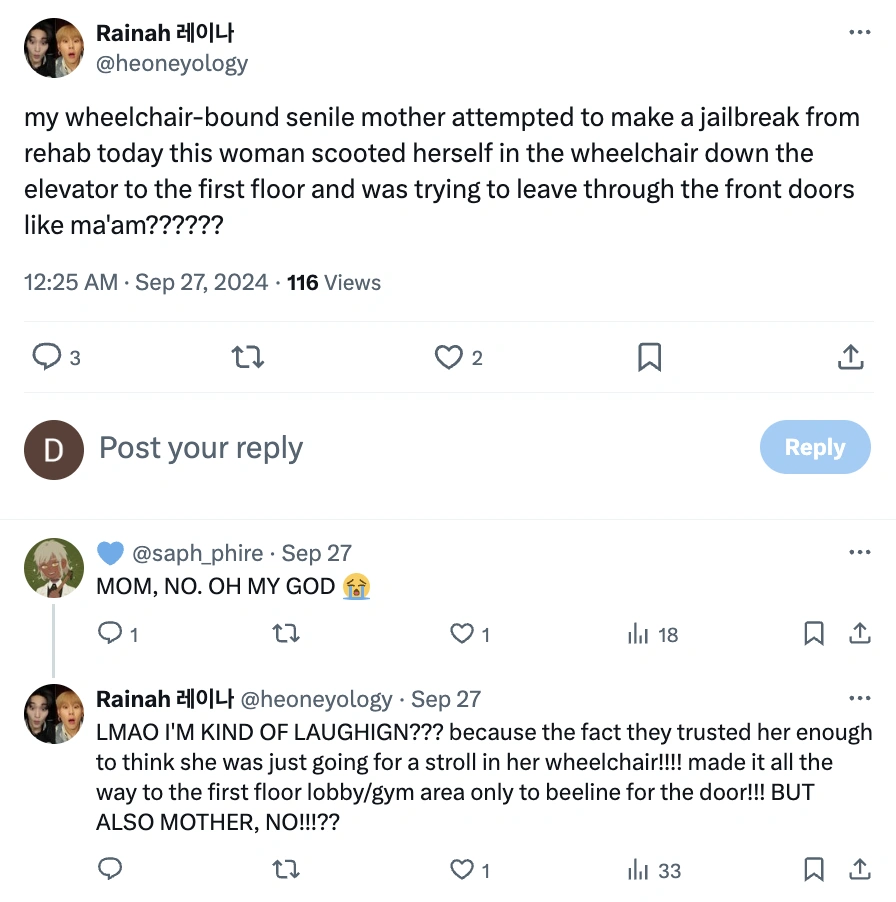
Task: Open Rainah's avatar at top of tweet
Action: point(53,48)
